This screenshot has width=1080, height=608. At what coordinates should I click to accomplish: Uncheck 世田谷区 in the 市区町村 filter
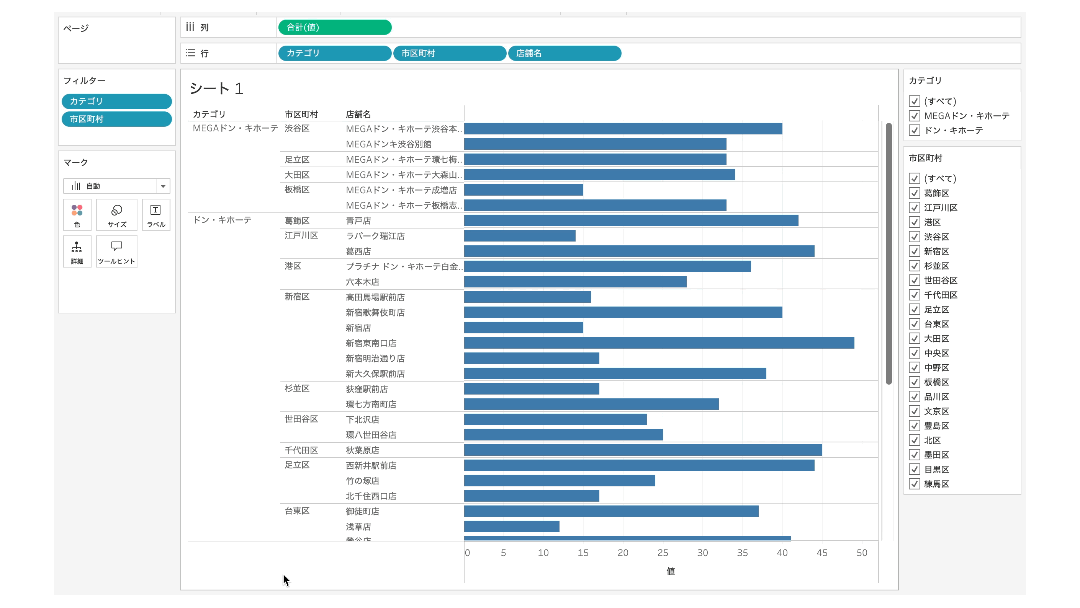click(x=915, y=280)
